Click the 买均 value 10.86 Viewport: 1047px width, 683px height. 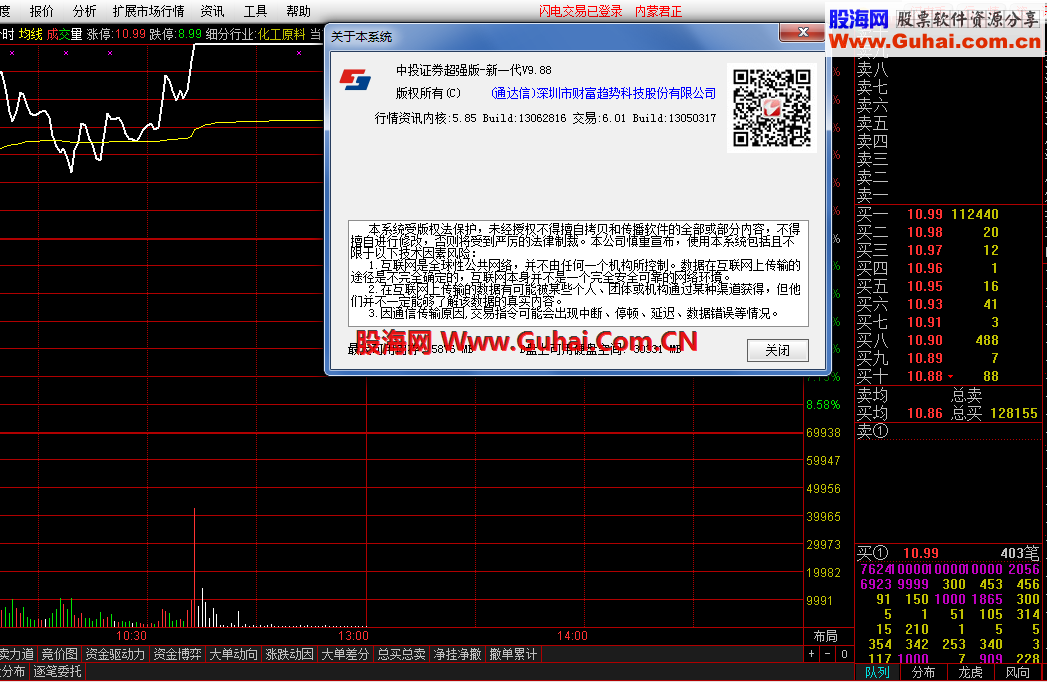coord(925,413)
